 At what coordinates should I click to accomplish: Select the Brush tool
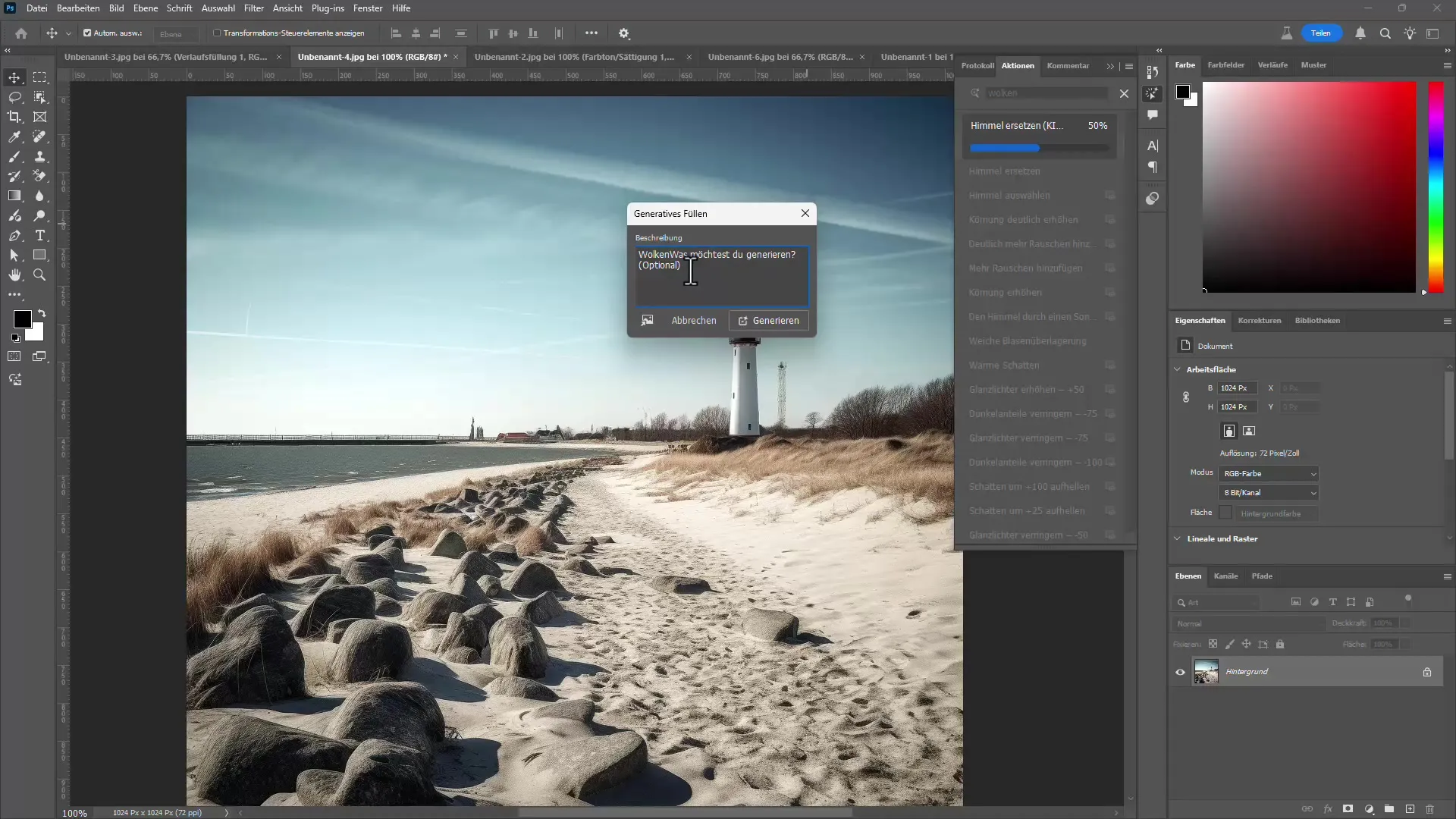click(14, 156)
